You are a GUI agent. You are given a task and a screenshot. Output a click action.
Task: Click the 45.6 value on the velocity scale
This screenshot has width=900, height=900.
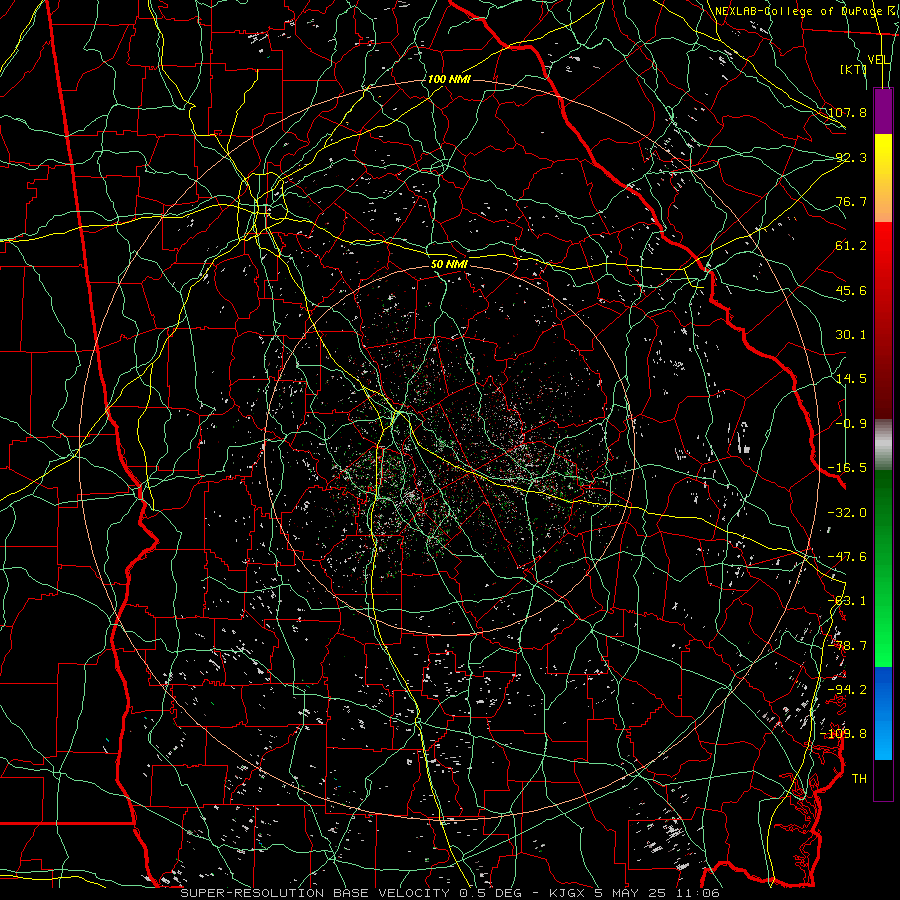(x=851, y=290)
